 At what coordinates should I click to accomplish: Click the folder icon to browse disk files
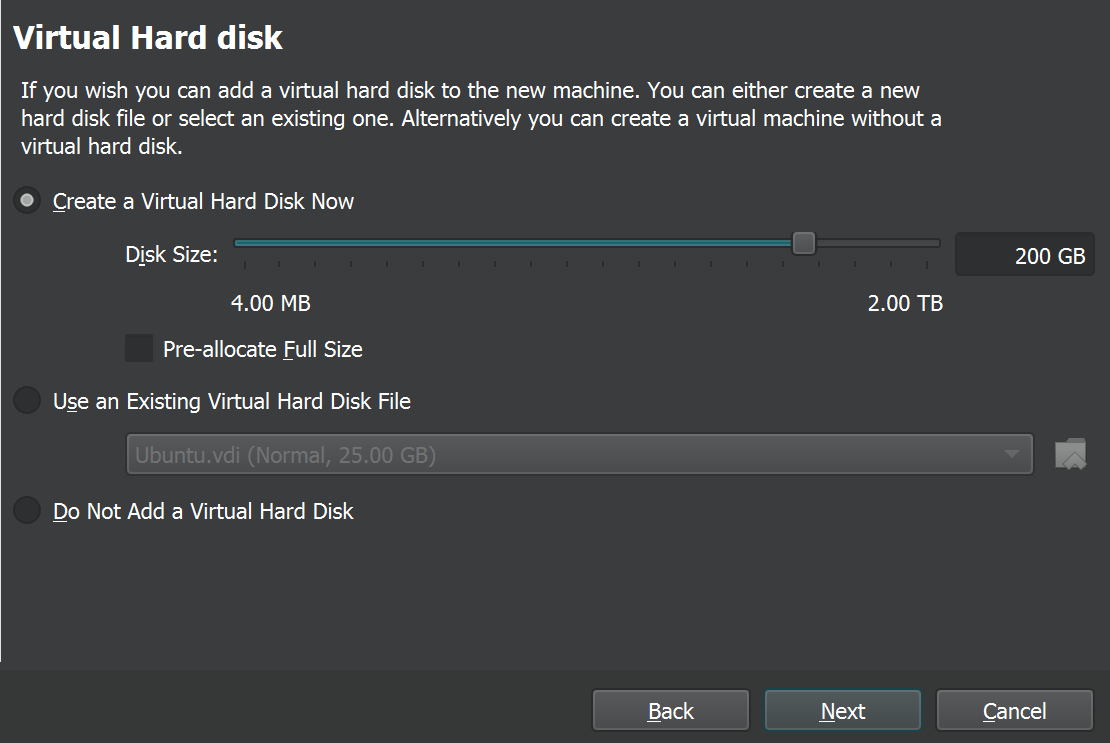[1070, 454]
